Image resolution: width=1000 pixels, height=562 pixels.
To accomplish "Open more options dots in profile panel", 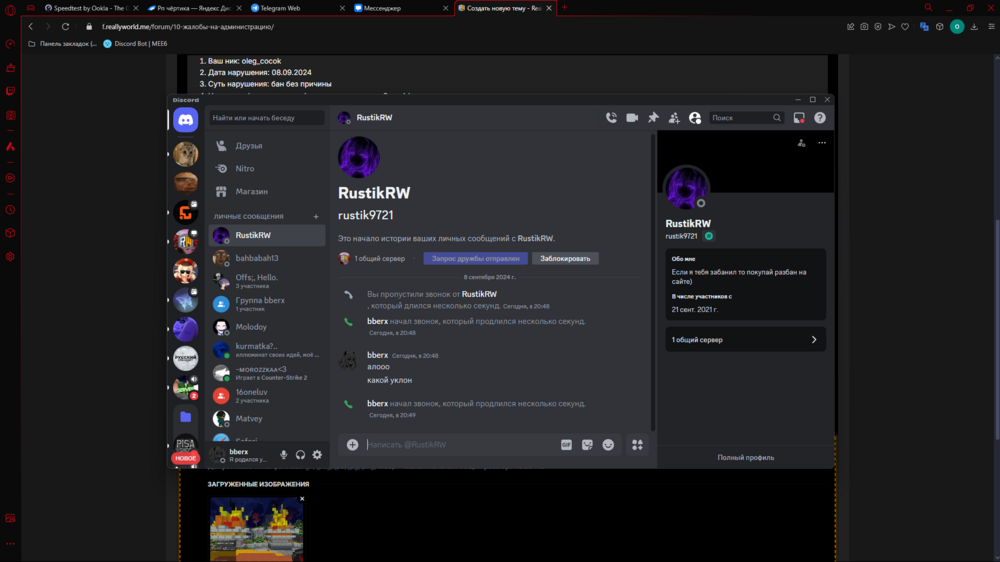I will pyautogui.click(x=822, y=143).
